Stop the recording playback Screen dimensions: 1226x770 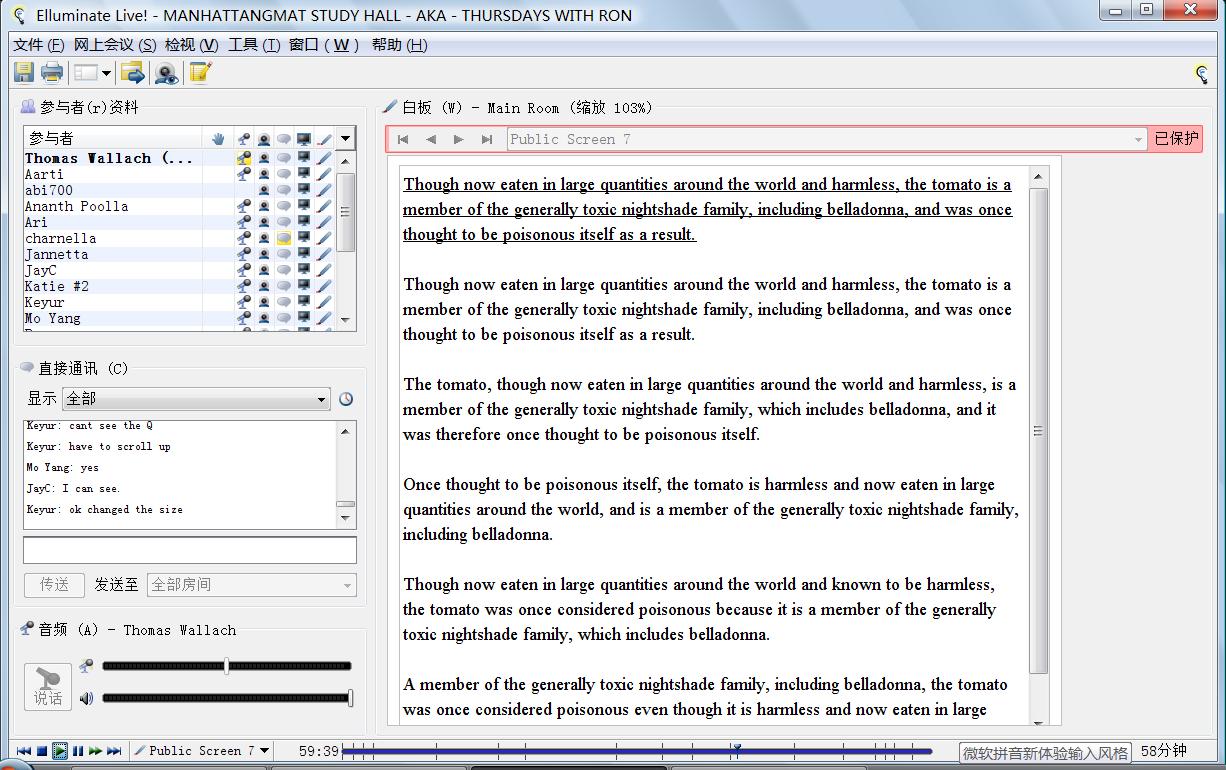point(42,751)
